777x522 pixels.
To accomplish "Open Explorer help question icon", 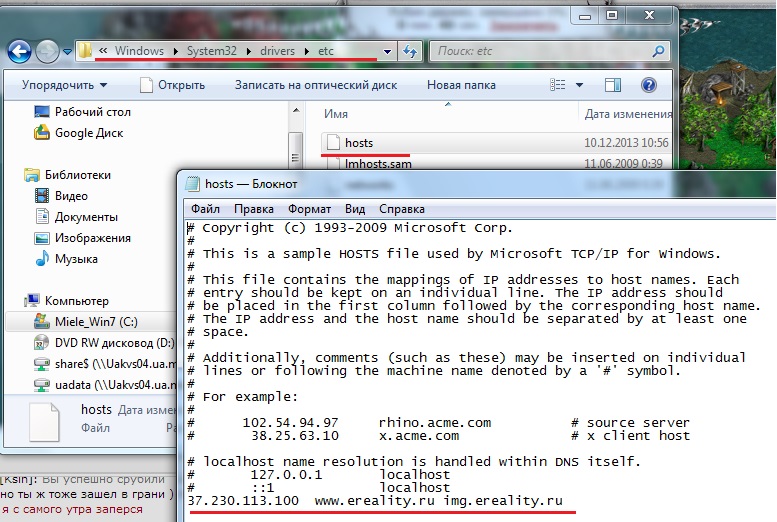I will pyautogui.click(x=649, y=85).
